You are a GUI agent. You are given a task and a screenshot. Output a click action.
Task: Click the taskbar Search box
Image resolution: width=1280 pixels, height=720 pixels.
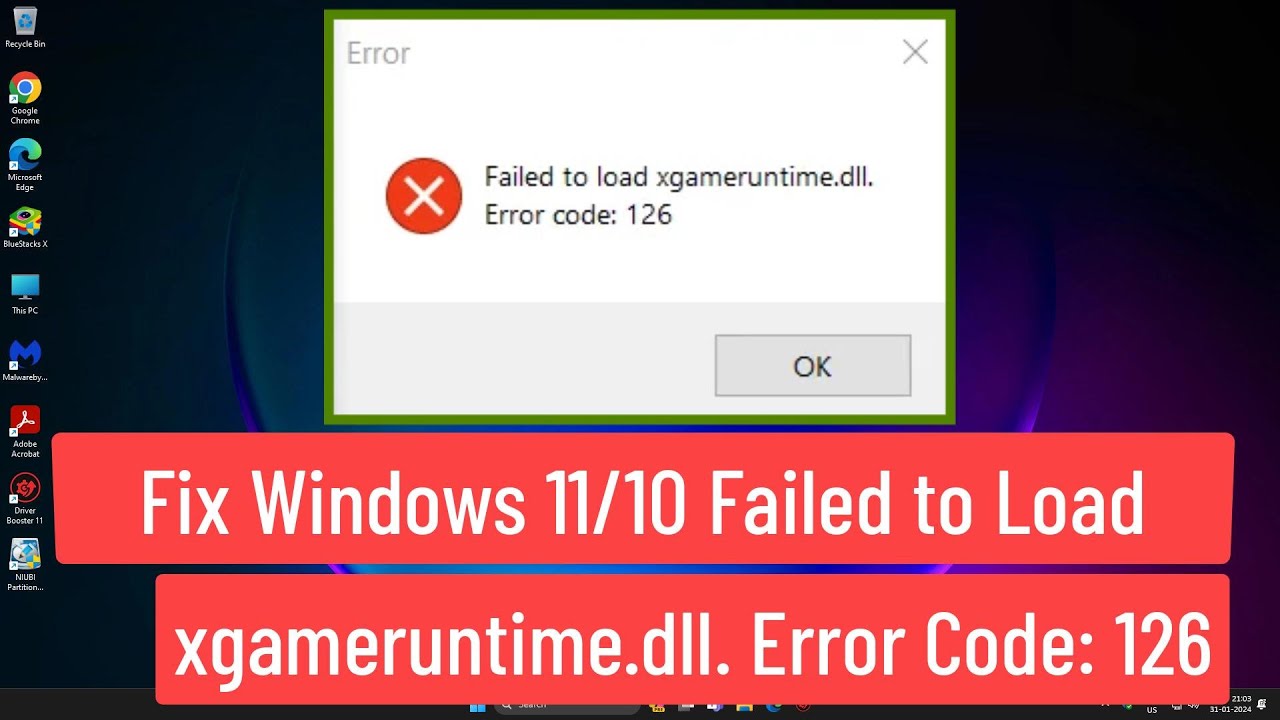pos(567,707)
